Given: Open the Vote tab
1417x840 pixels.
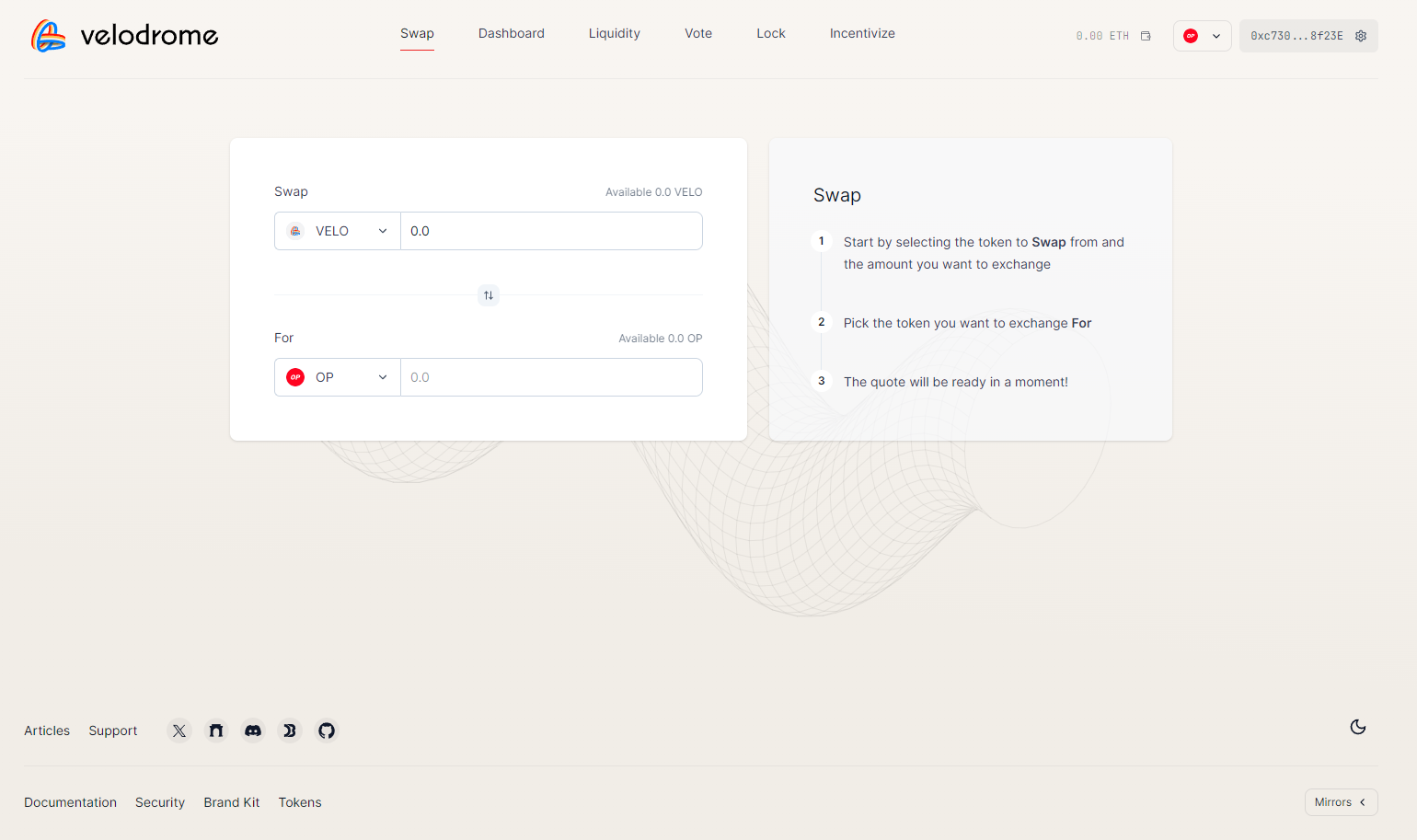Looking at the screenshot, I should (698, 33).
